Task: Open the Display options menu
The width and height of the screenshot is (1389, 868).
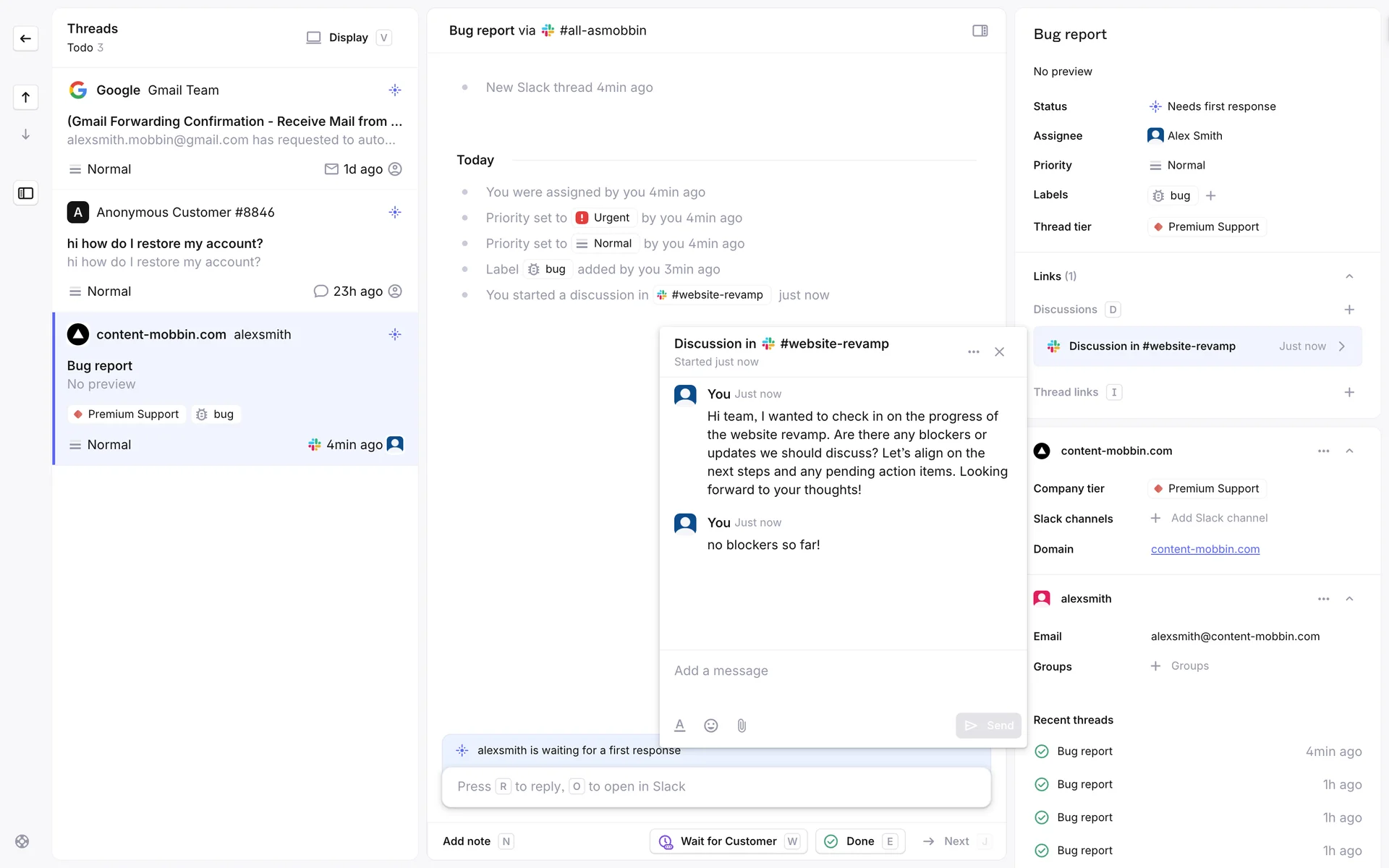Action: pyautogui.click(x=348, y=38)
